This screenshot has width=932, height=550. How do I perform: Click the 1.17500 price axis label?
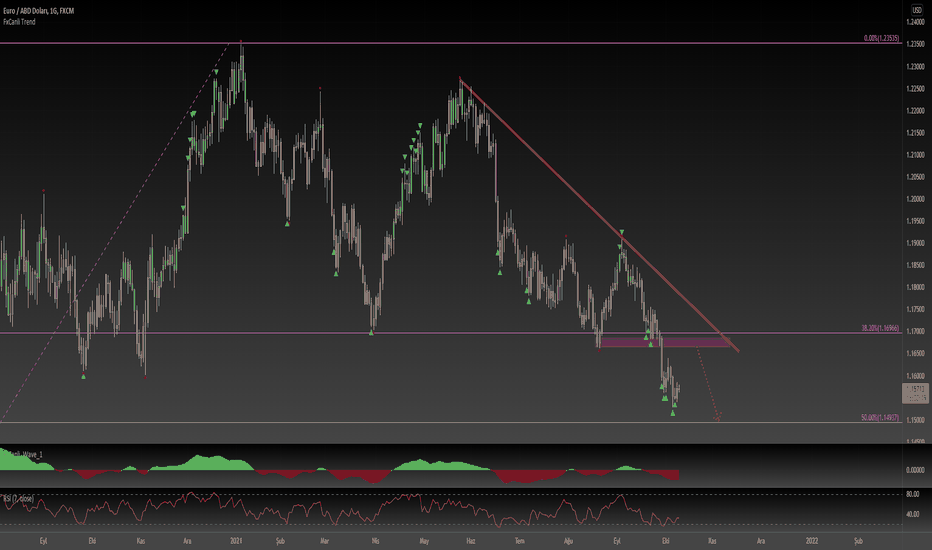(x=915, y=309)
